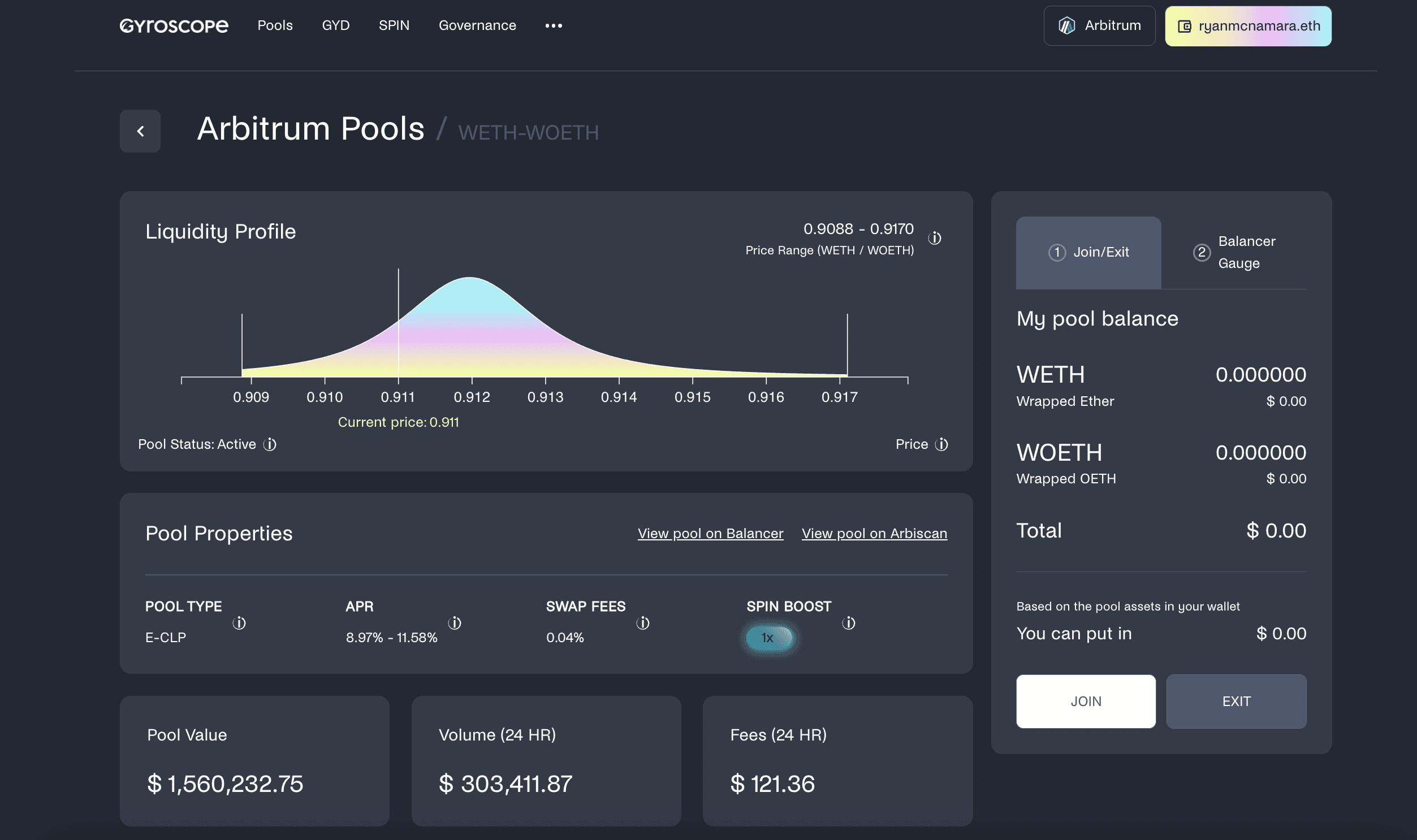Click the You can put in label
1417x840 pixels.
point(1074,634)
